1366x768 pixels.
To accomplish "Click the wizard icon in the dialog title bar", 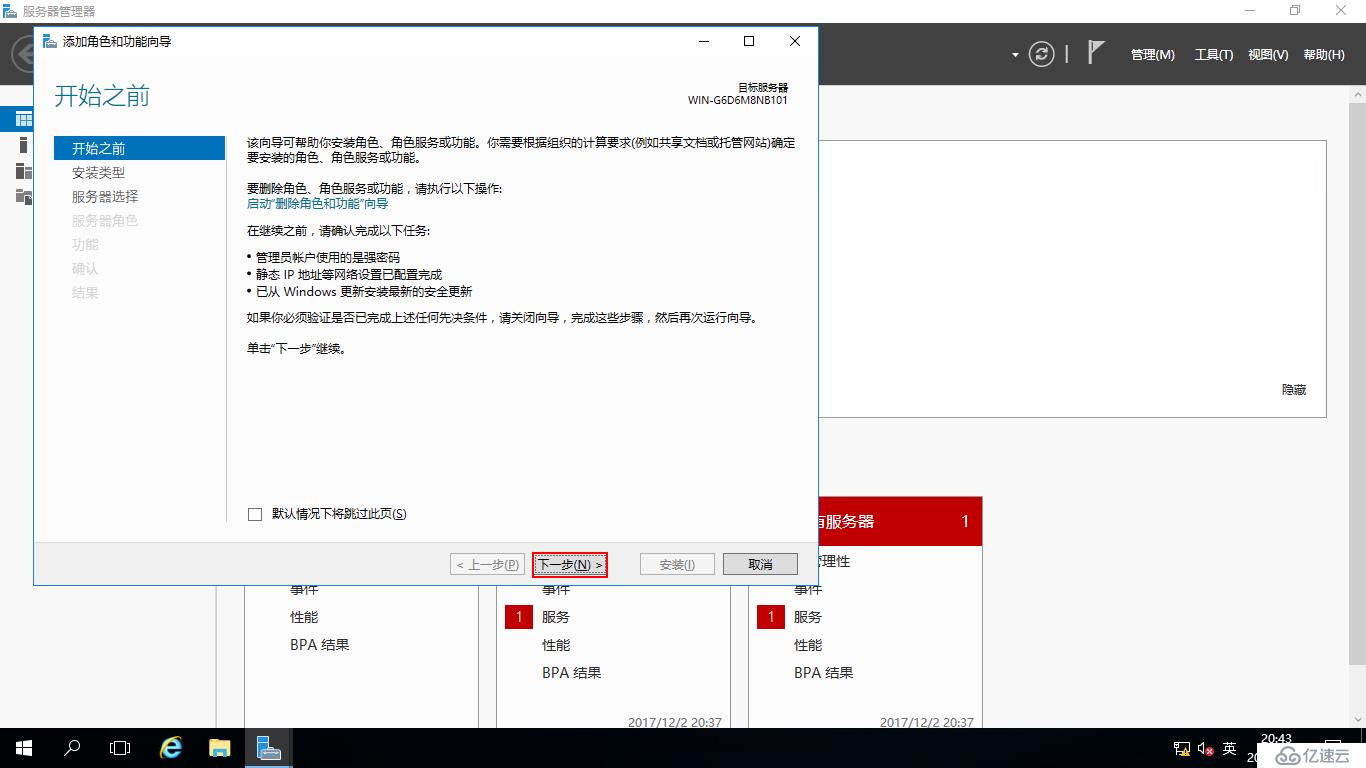I will [49, 41].
